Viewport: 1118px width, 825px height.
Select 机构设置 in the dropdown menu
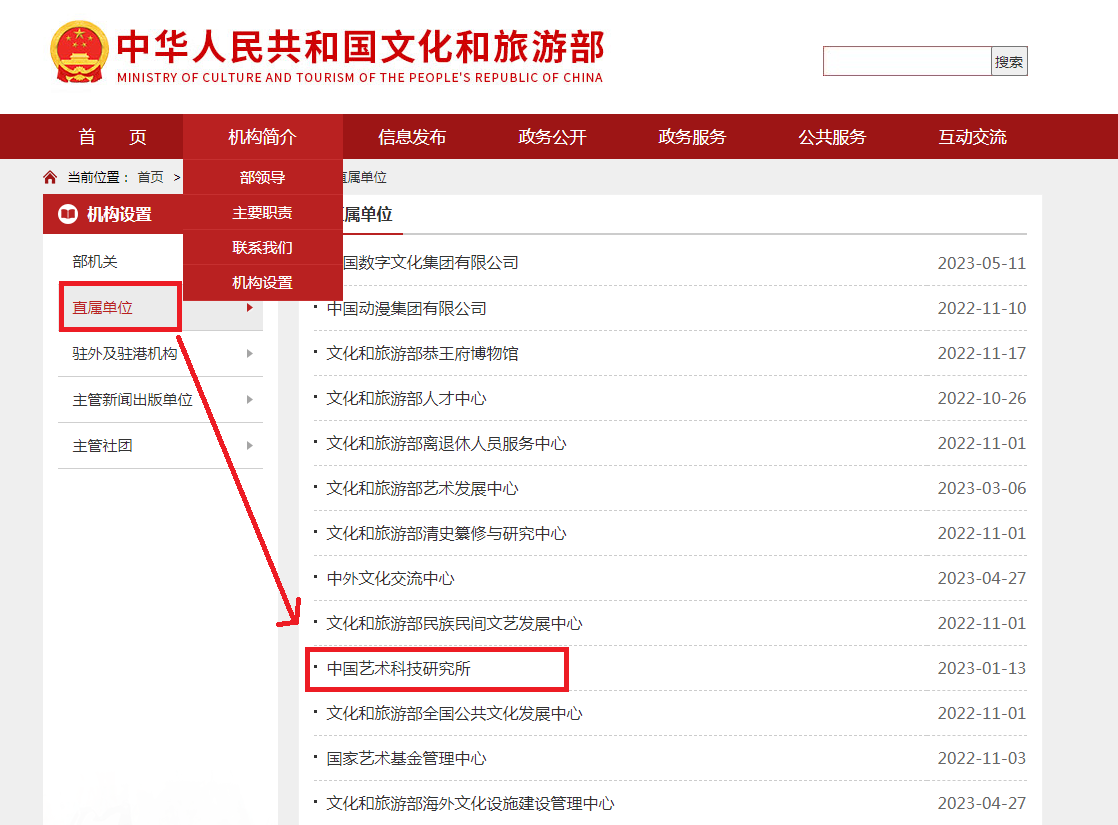pos(262,282)
